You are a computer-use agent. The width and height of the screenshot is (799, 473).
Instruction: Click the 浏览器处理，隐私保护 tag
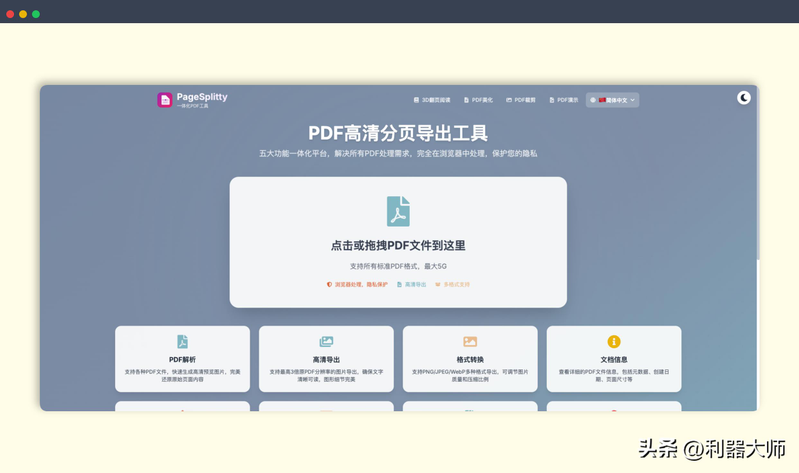click(x=357, y=284)
